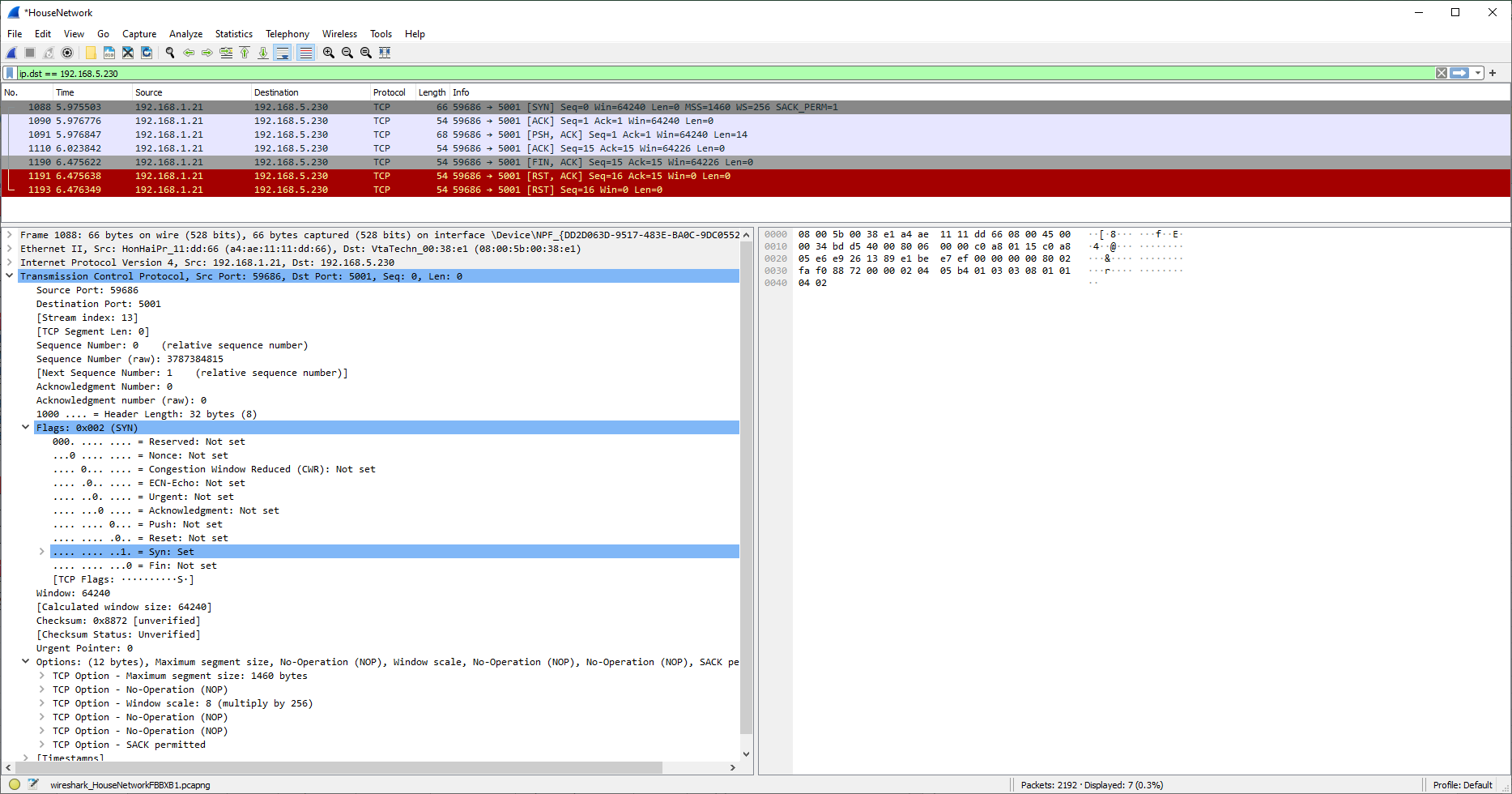Select the Window: 64240 field
Screen dimensions: 1512x794
[73, 593]
